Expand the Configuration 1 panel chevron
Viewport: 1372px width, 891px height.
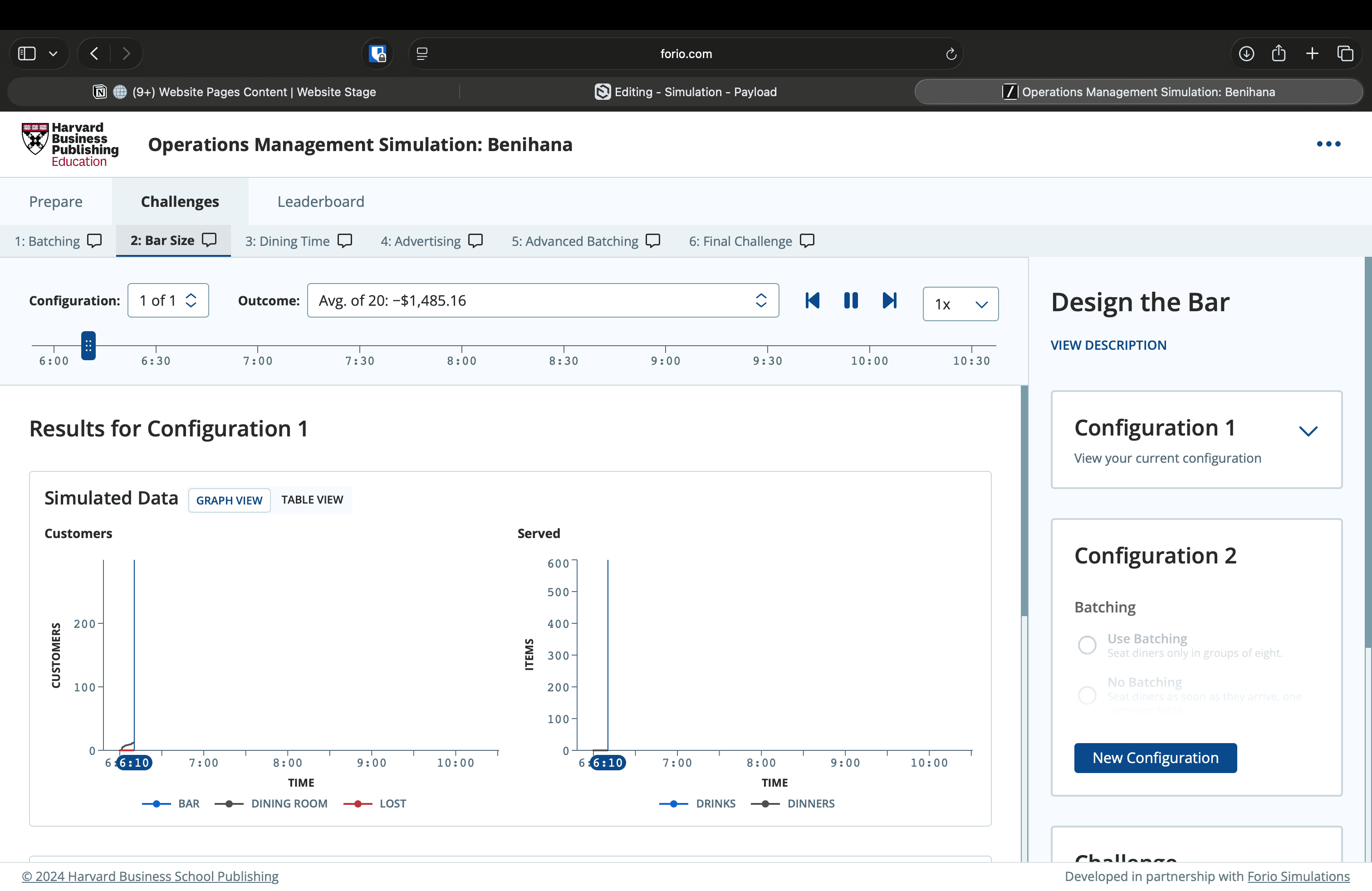click(1308, 431)
